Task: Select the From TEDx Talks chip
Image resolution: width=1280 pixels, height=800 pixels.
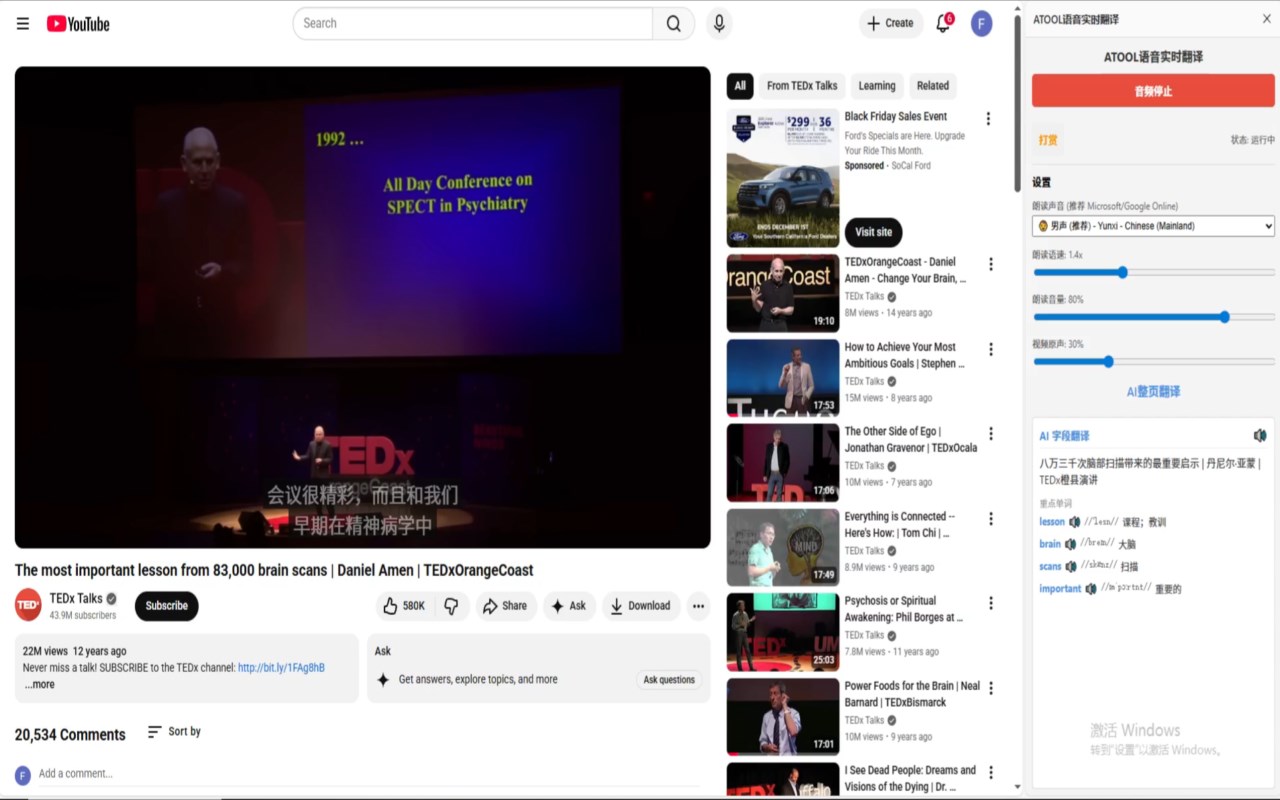Action: pyautogui.click(x=802, y=86)
